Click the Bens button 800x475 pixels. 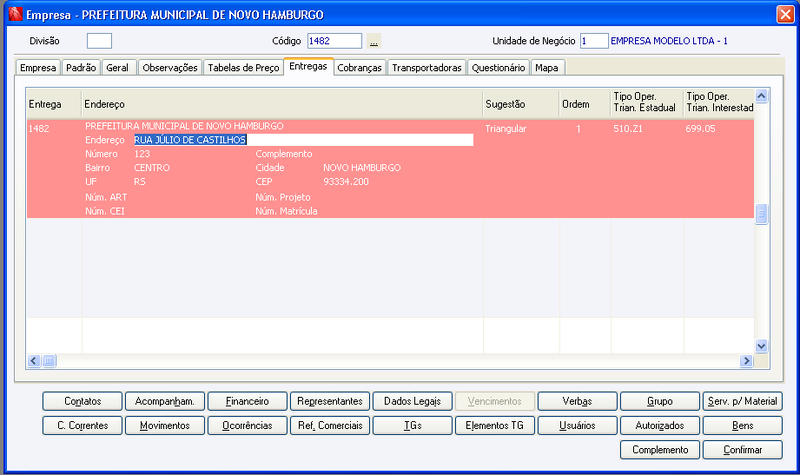click(742, 426)
